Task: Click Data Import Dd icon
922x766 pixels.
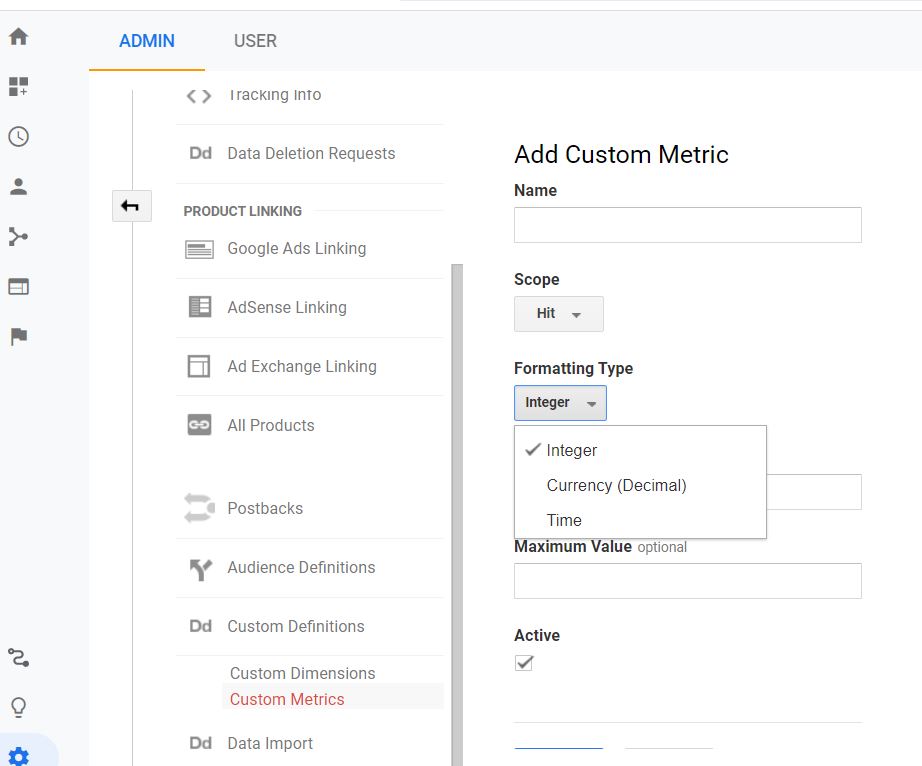Action: 200,743
